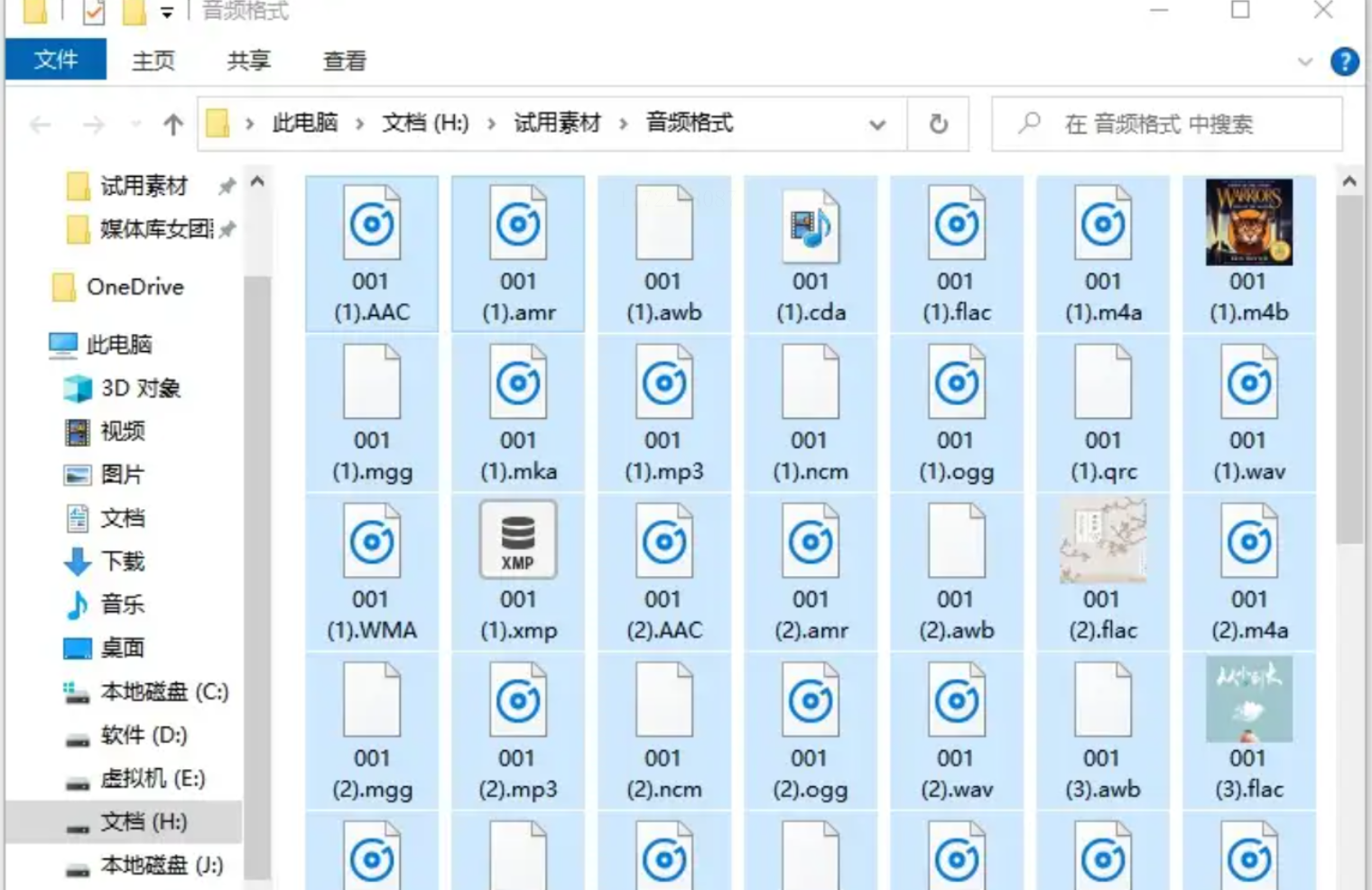Select the 001 (1).amr file icon
Screen dimensions: 1372x890
tap(518, 224)
